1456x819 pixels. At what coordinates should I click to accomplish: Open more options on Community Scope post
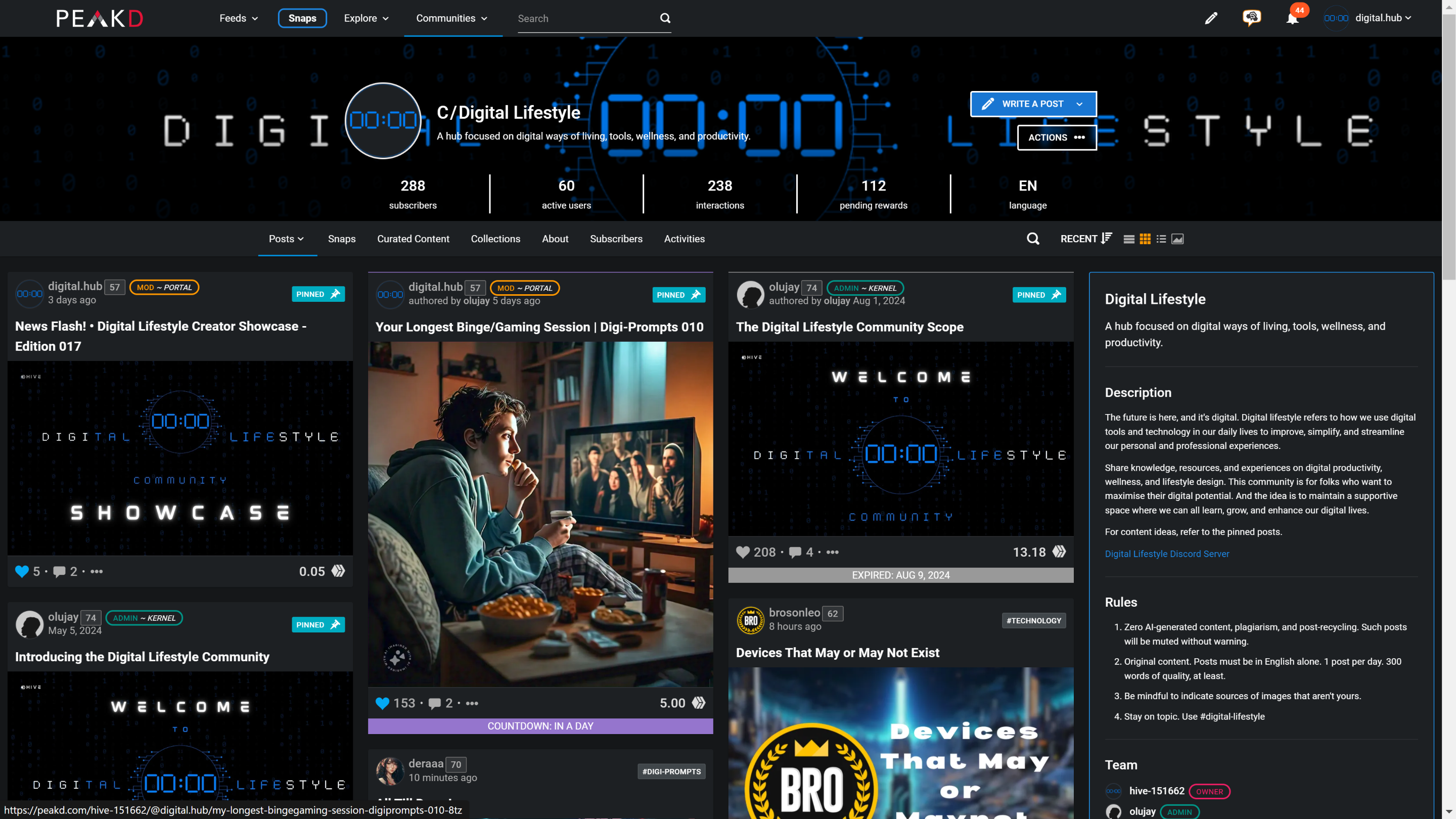(833, 552)
